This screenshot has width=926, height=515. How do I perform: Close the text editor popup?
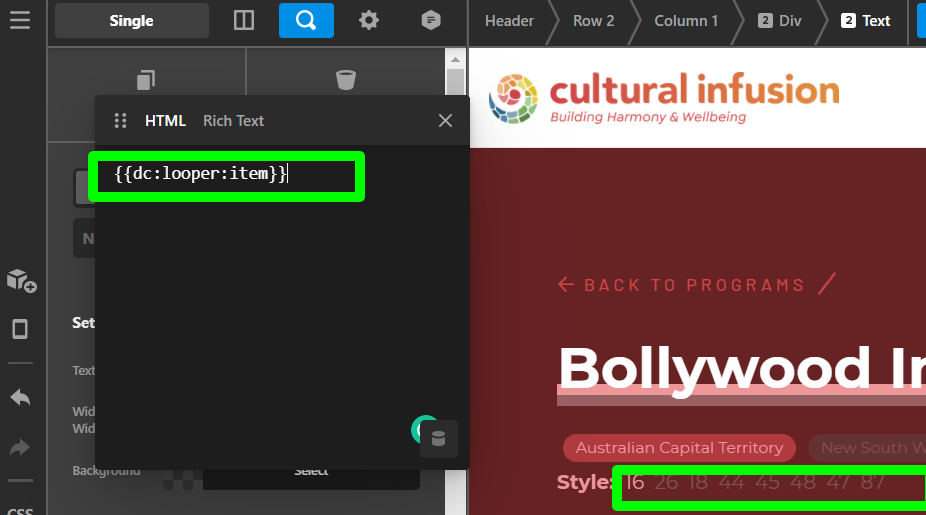(446, 121)
